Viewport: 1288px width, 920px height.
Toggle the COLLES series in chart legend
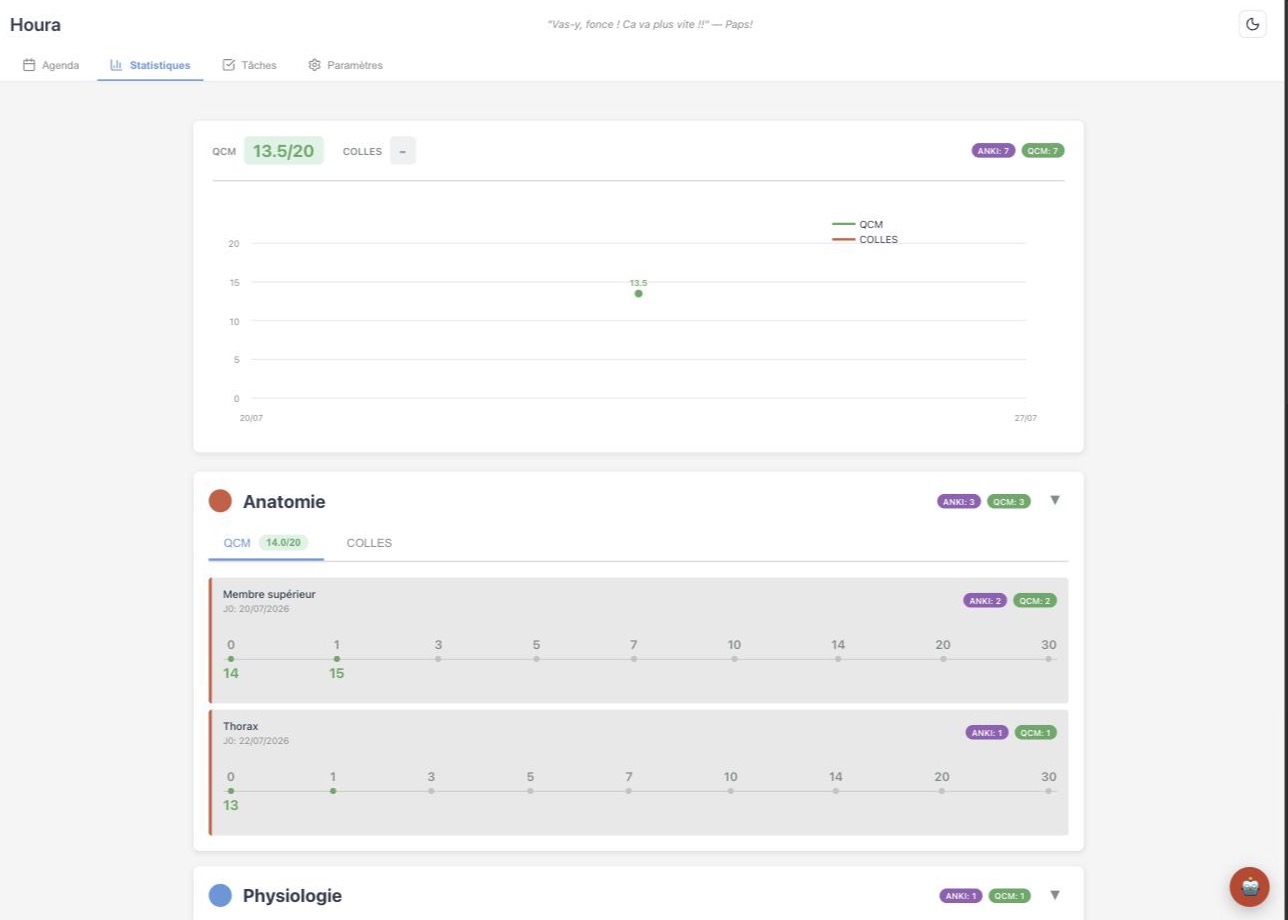coord(865,240)
